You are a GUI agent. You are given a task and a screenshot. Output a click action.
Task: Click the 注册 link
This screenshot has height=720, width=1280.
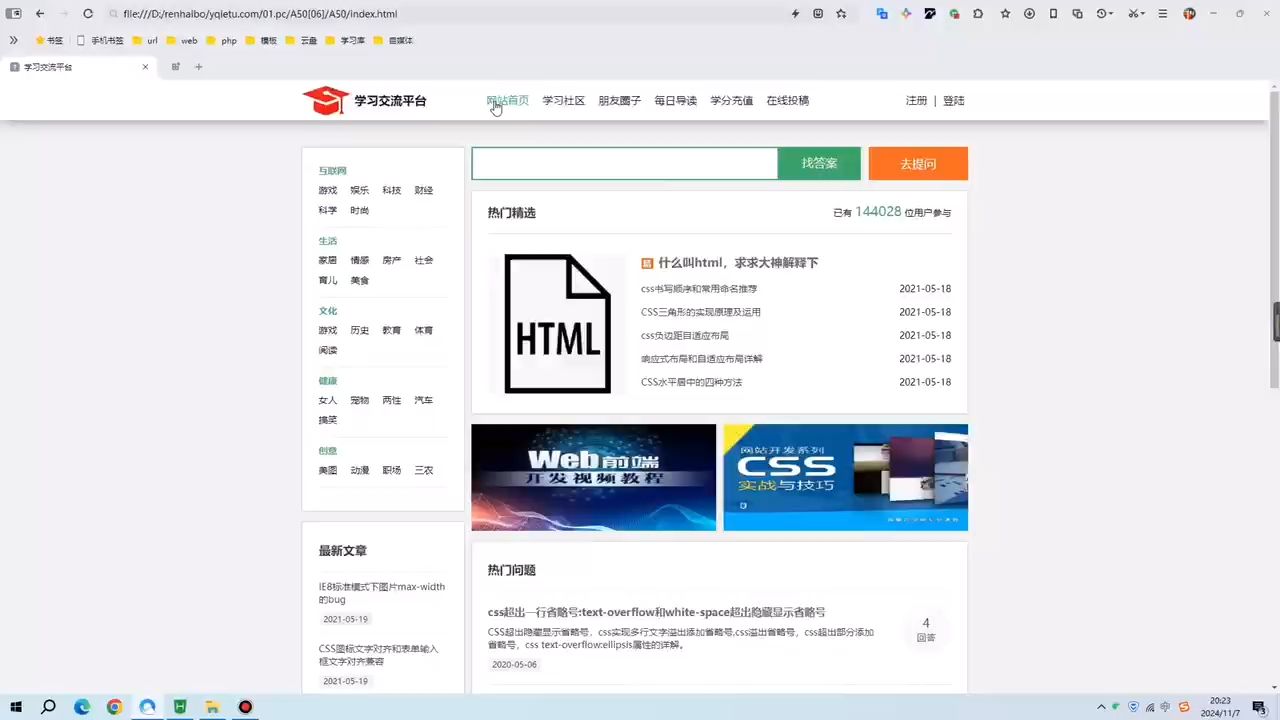916,101
